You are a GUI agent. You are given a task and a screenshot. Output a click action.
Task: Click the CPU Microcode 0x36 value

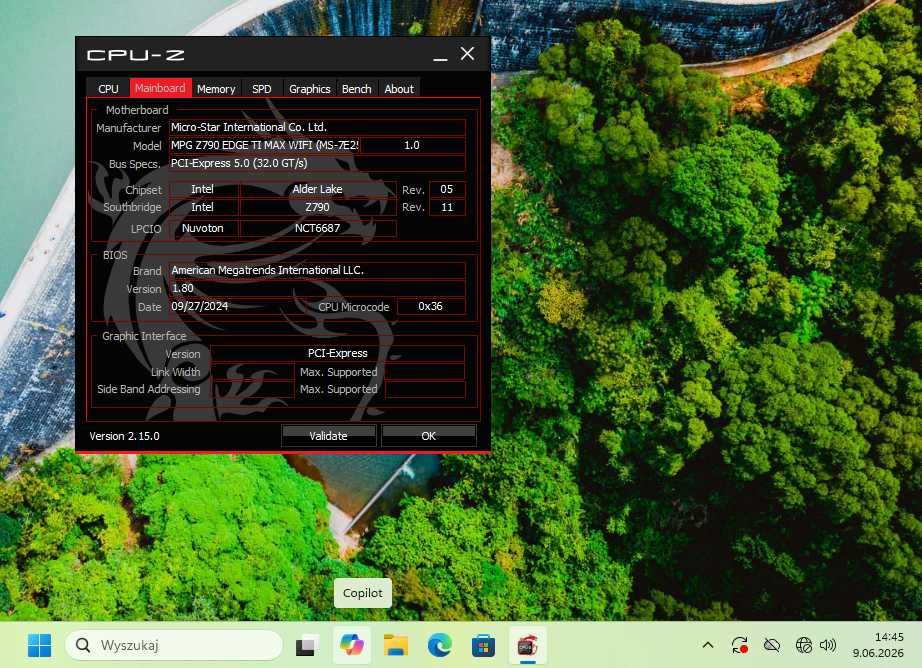(431, 306)
